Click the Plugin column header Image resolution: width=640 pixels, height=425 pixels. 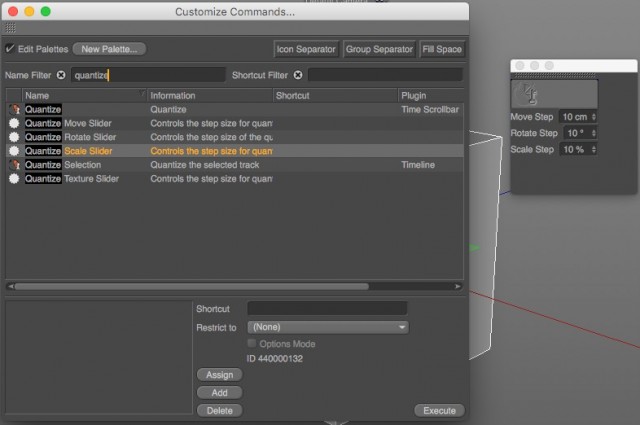431,96
